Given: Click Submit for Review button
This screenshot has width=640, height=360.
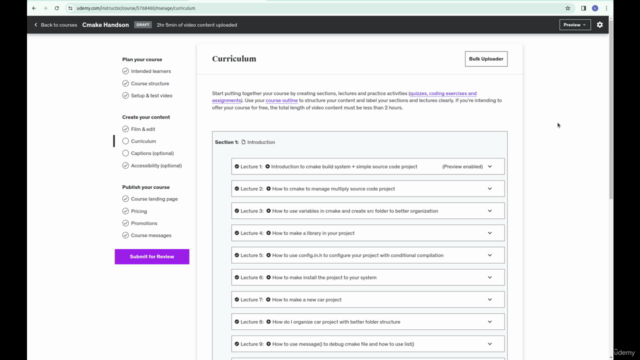Looking at the screenshot, I should coord(152,257).
